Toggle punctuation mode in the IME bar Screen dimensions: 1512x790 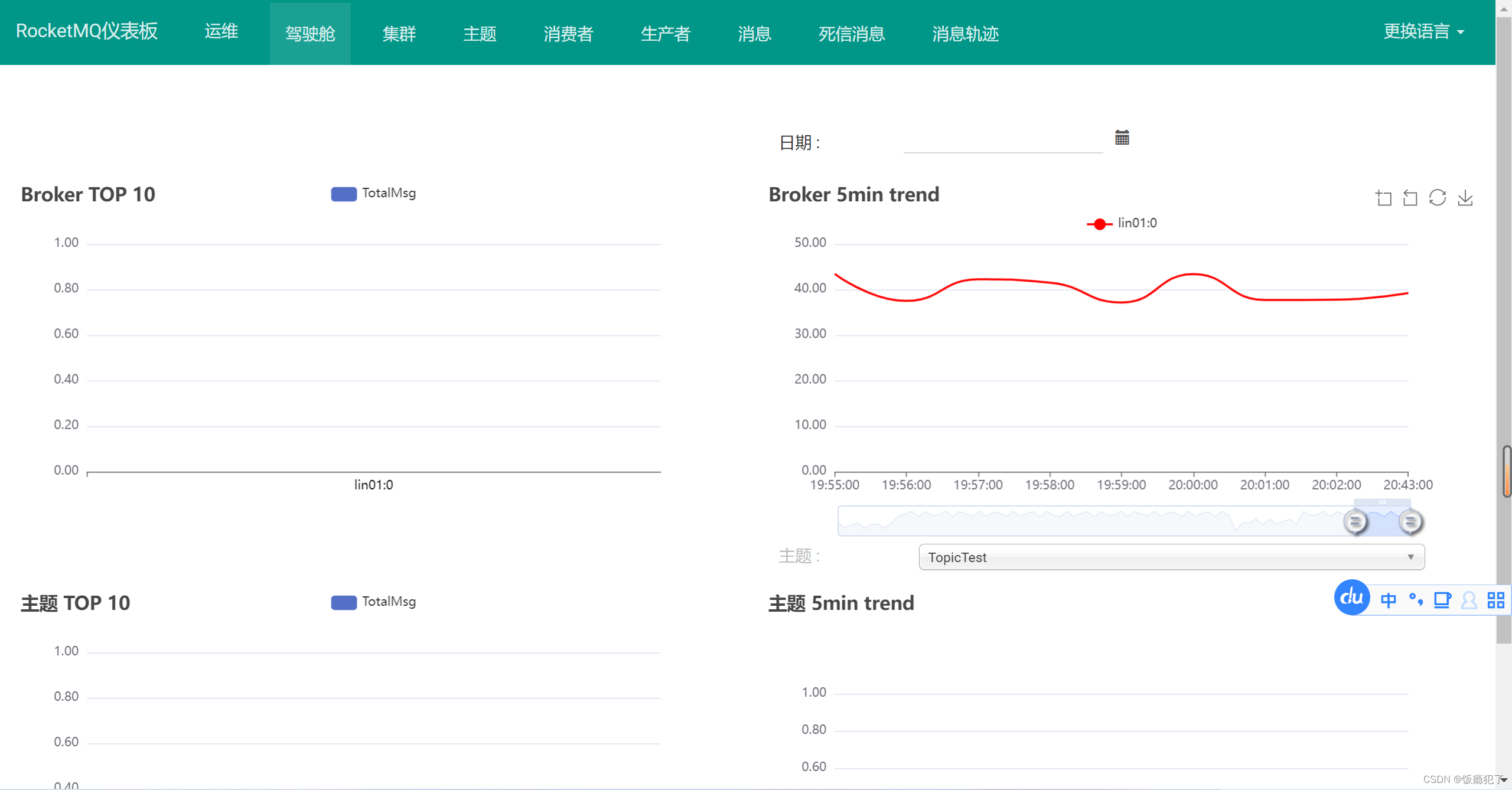[x=1415, y=600]
